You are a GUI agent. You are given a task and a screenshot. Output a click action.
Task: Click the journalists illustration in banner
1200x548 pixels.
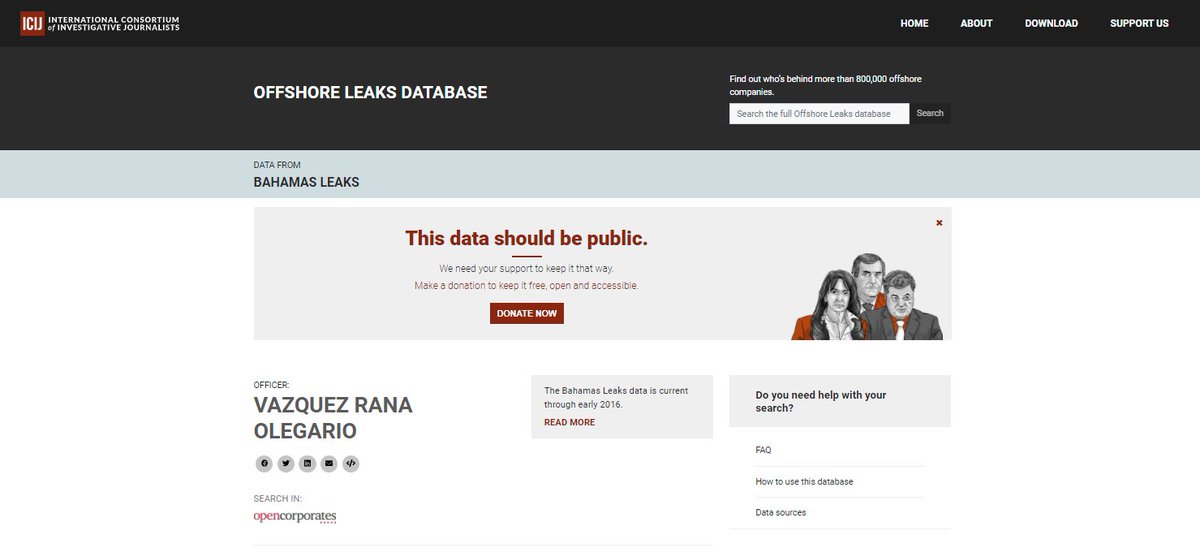(x=867, y=296)
